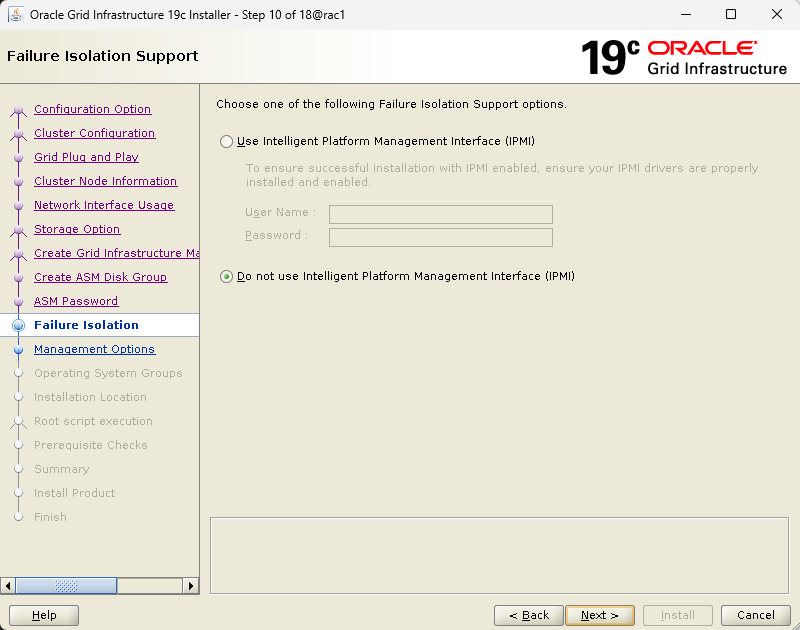The width and height of the screenshot is (800, 630).
Task: Click Network Interface Usage step bullet icon
Action: (x=18, y=206)
